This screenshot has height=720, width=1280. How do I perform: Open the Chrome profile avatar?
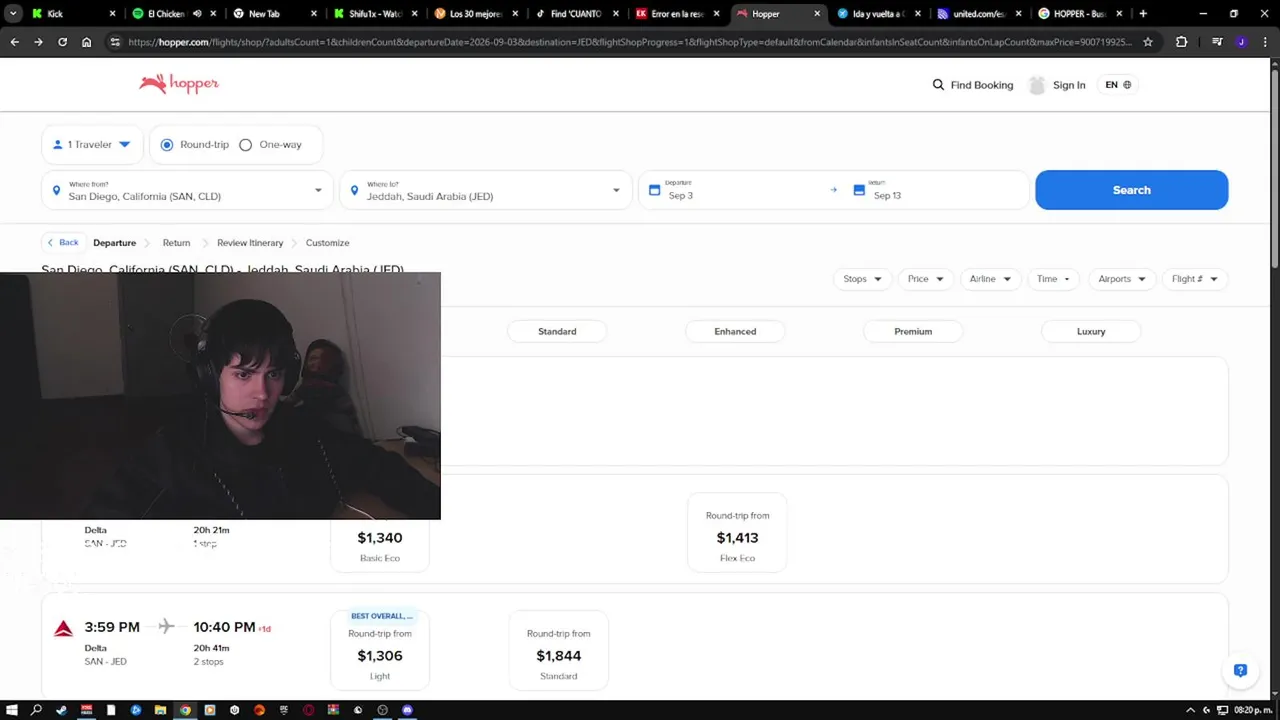[x=1241, y=42]
